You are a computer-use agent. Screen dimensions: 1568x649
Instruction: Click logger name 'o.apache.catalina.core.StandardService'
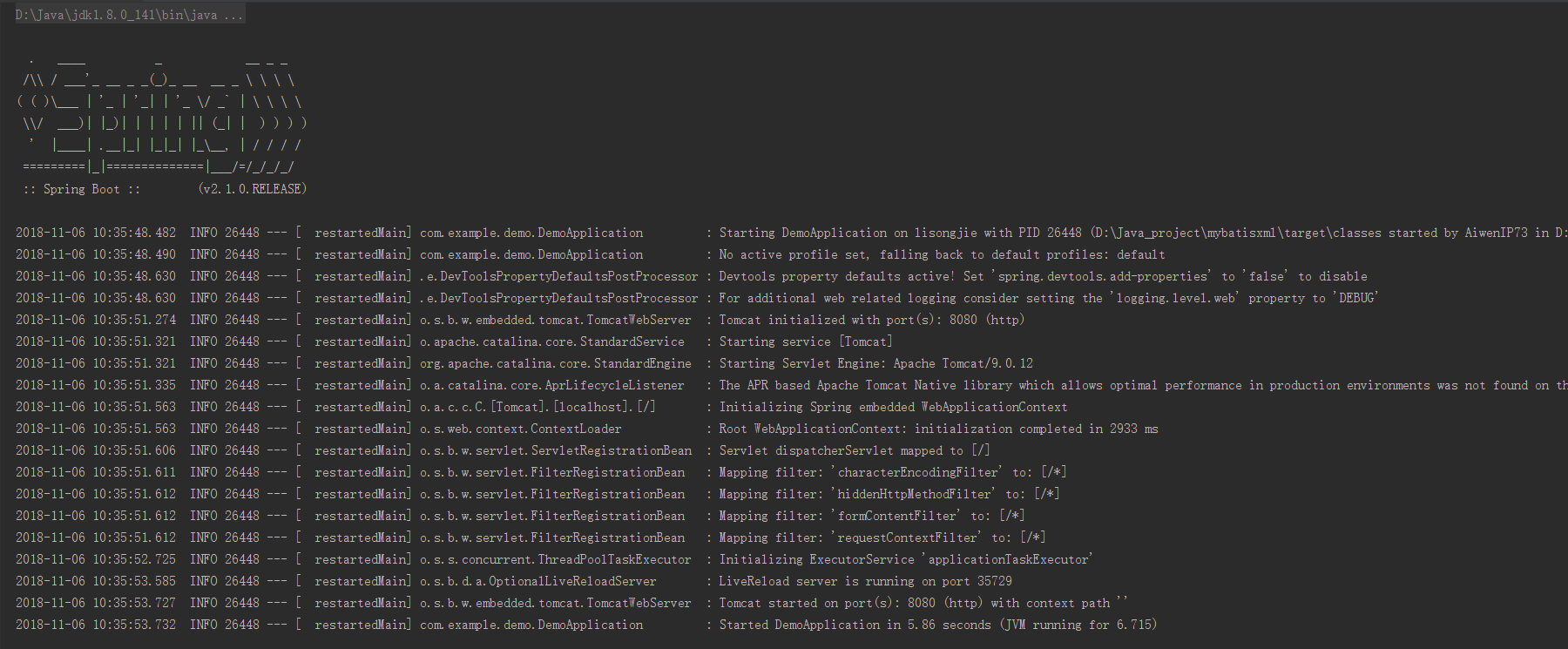(552, 341)
